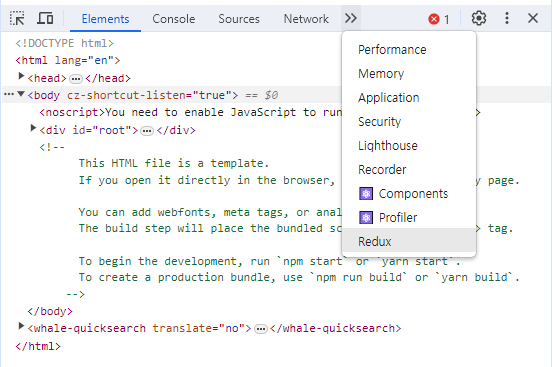Viewport: 552px width, 367px height.
Task: Select Redux in the overflow menu
Action: click(409, 241)
